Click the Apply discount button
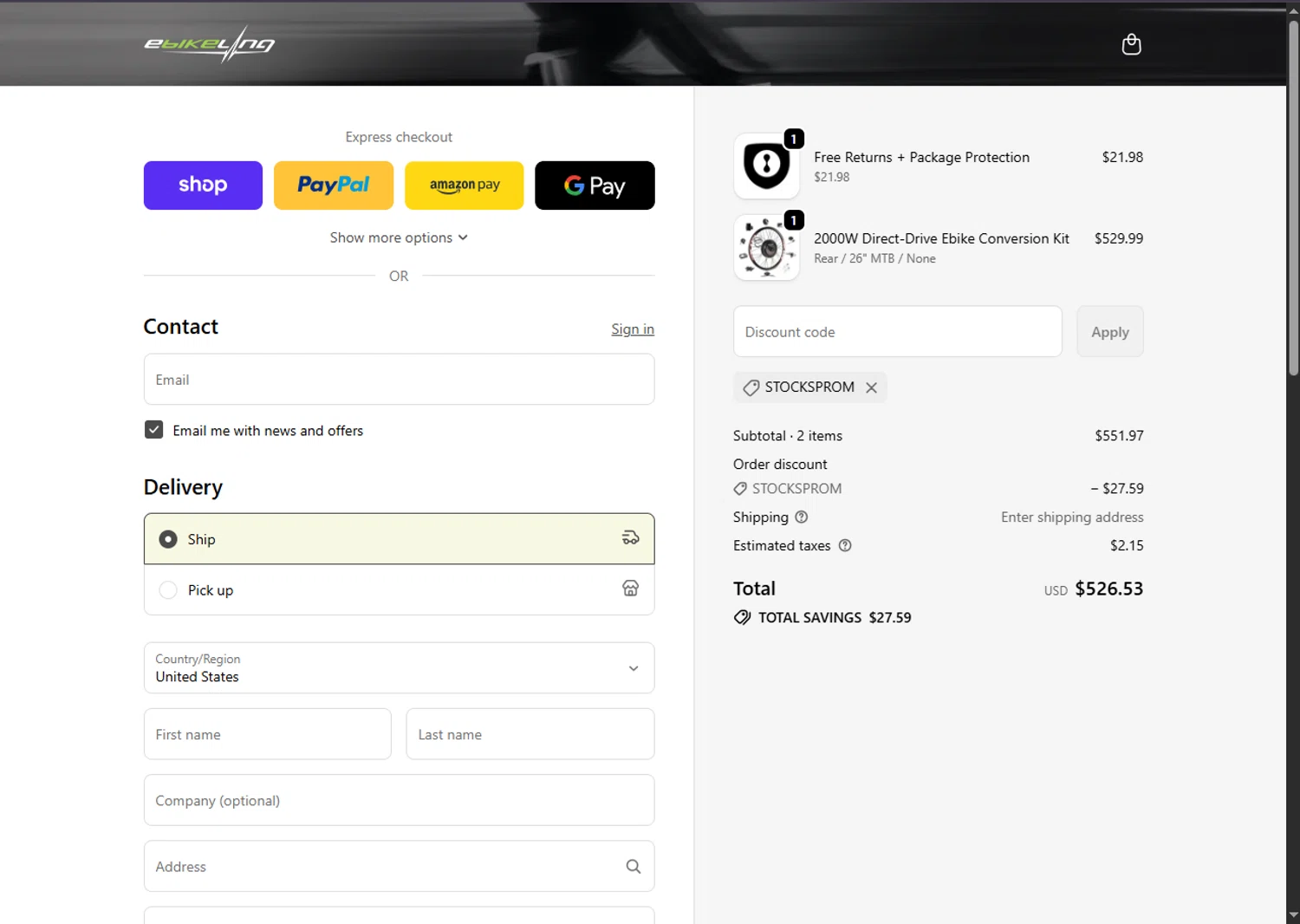This screenshot has width=1300, height=924. (1110, 332)
